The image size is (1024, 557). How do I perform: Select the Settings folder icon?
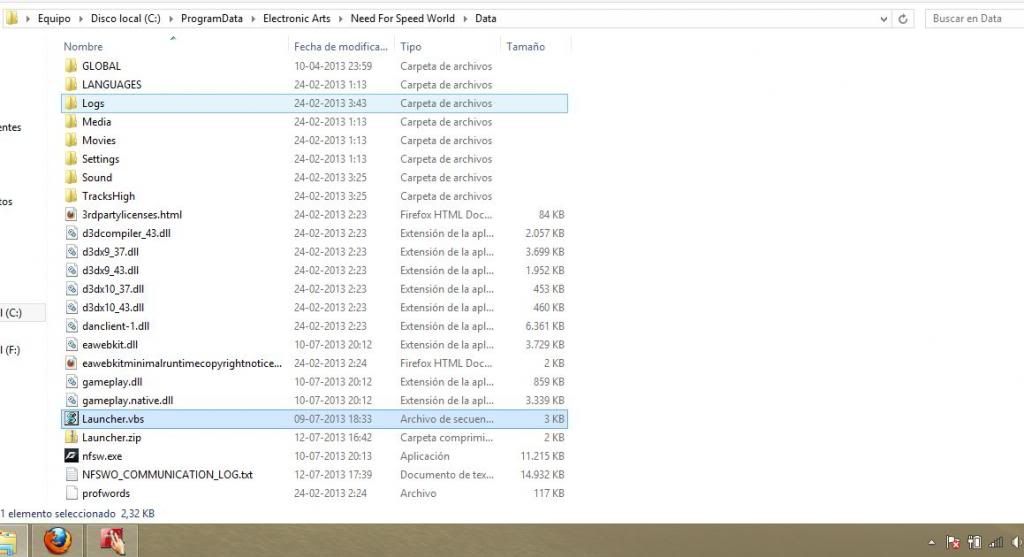point(71,159)
